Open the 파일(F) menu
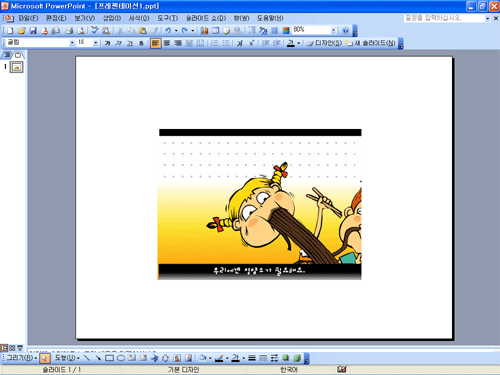 pos(29,18)
